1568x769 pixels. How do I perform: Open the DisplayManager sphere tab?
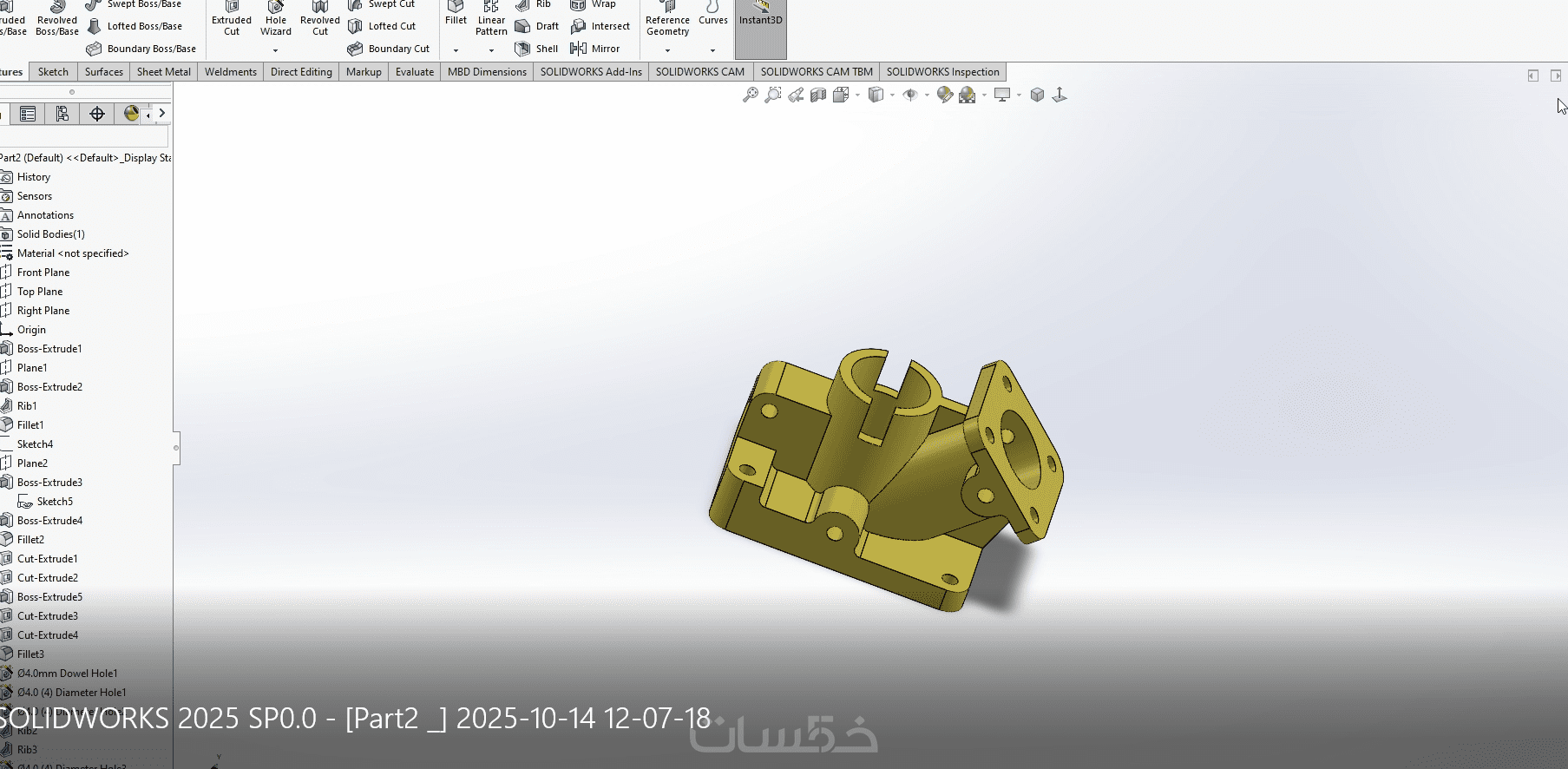click(130, 114)
